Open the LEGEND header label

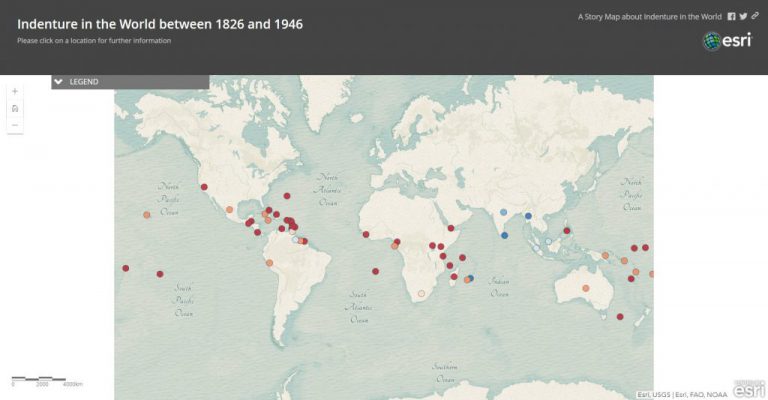point(84,82)
